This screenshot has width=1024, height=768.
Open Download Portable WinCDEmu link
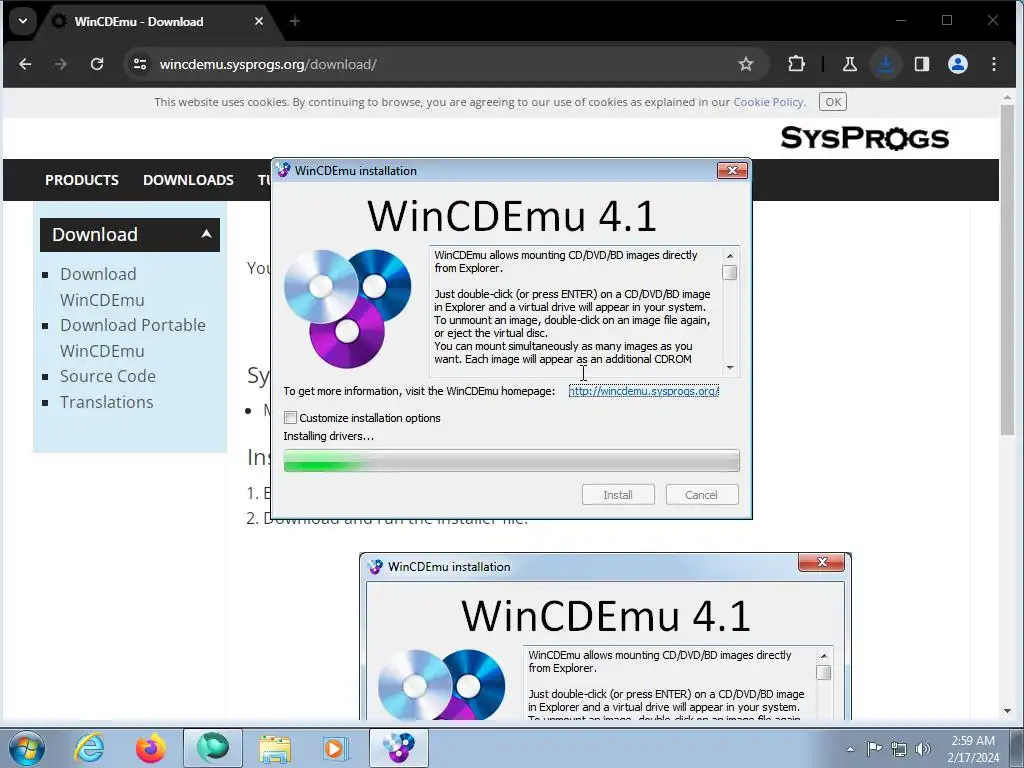pos(133,338)
